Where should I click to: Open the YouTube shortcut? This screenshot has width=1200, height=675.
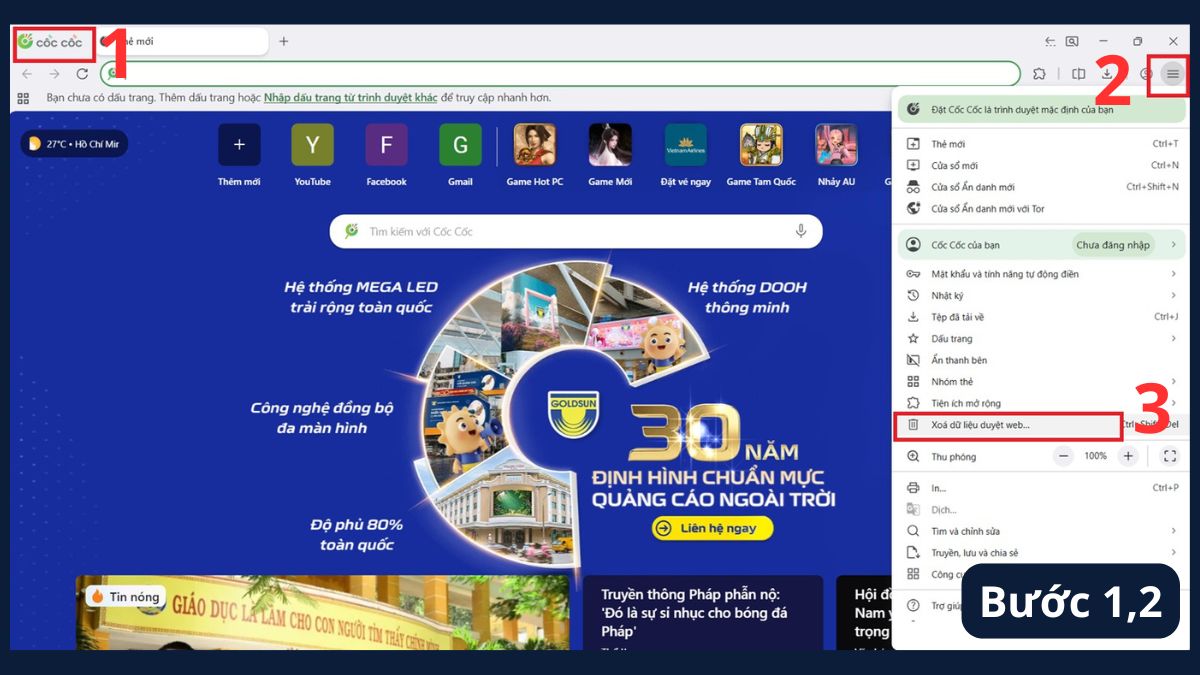pyautogui.click(x=312, y=154)
